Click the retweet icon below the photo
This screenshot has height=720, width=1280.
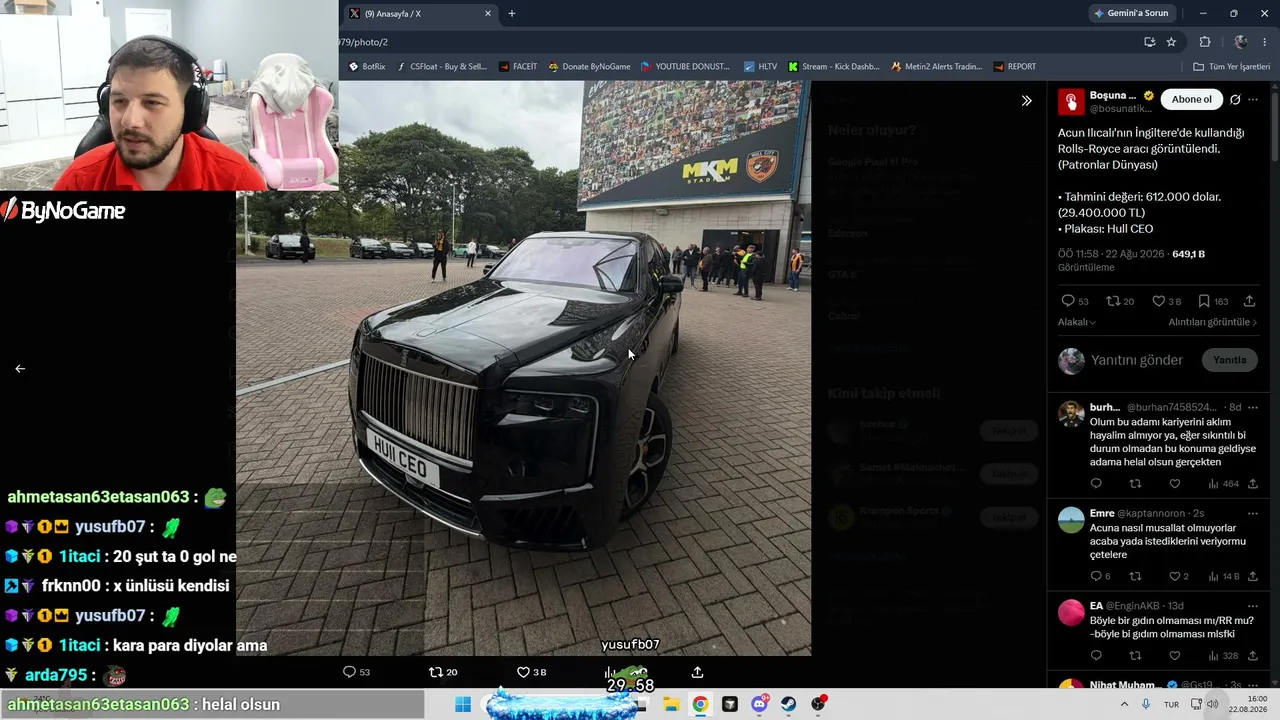[436, 672]
